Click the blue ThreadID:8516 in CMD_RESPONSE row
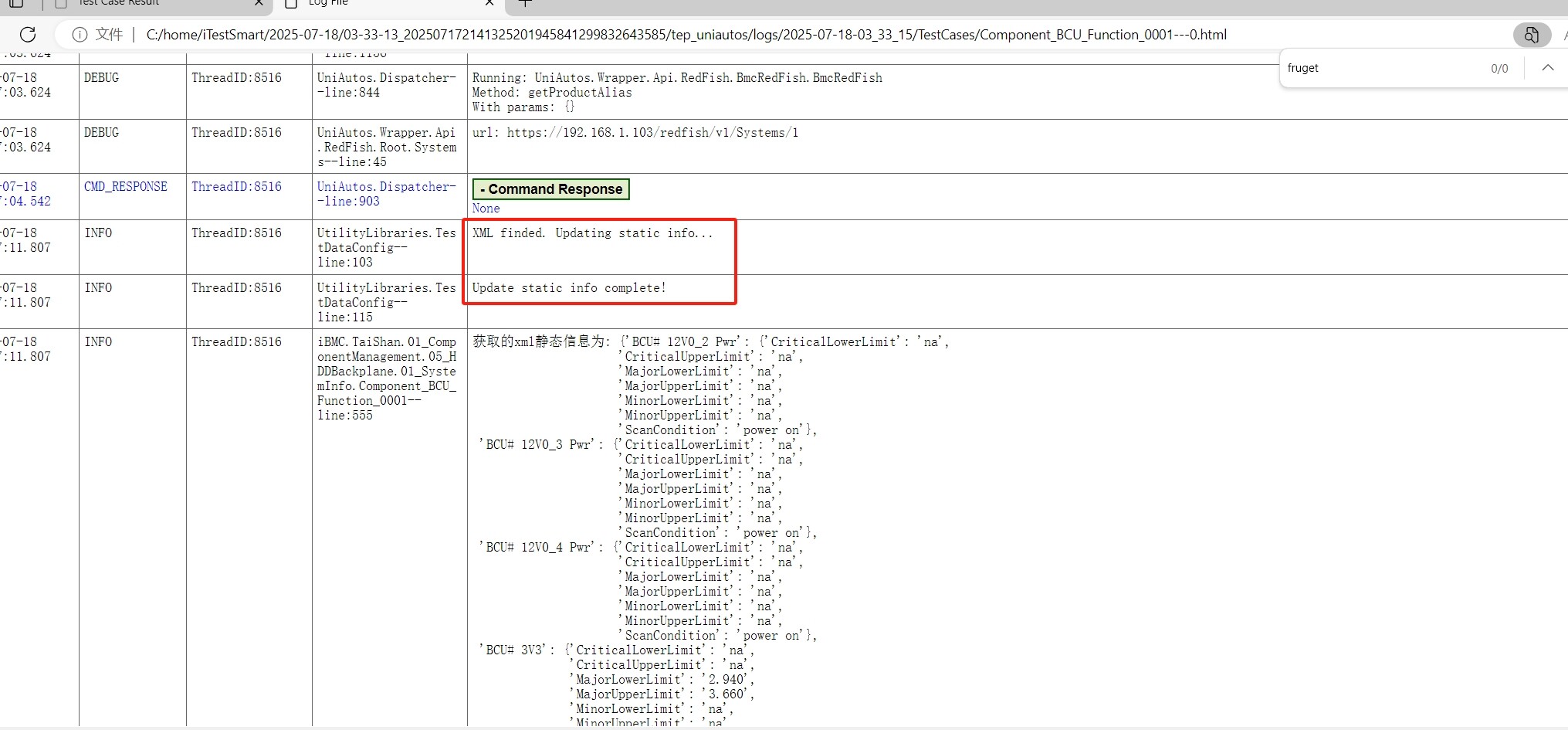 click(x=236, y=187)
